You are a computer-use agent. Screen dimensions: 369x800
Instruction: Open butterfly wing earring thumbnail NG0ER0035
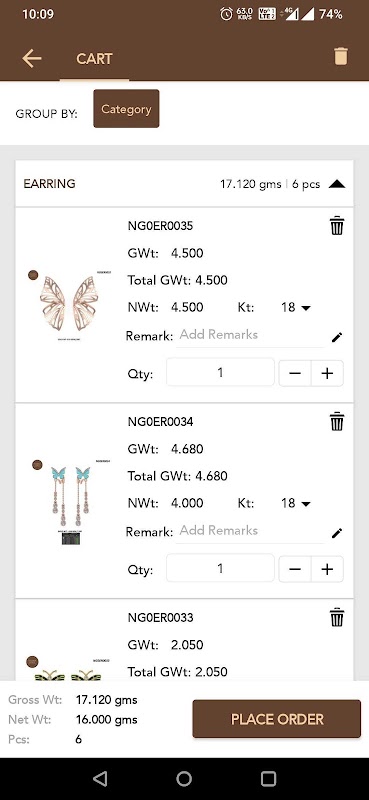point(69,305)
